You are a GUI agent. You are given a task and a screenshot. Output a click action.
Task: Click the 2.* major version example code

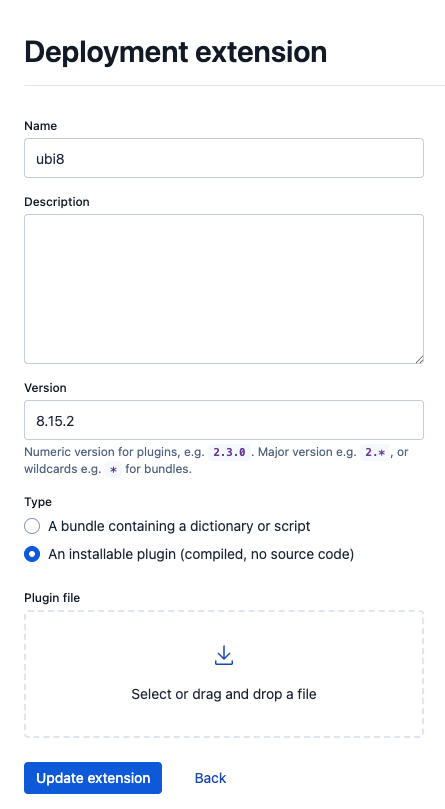(375, 452)
